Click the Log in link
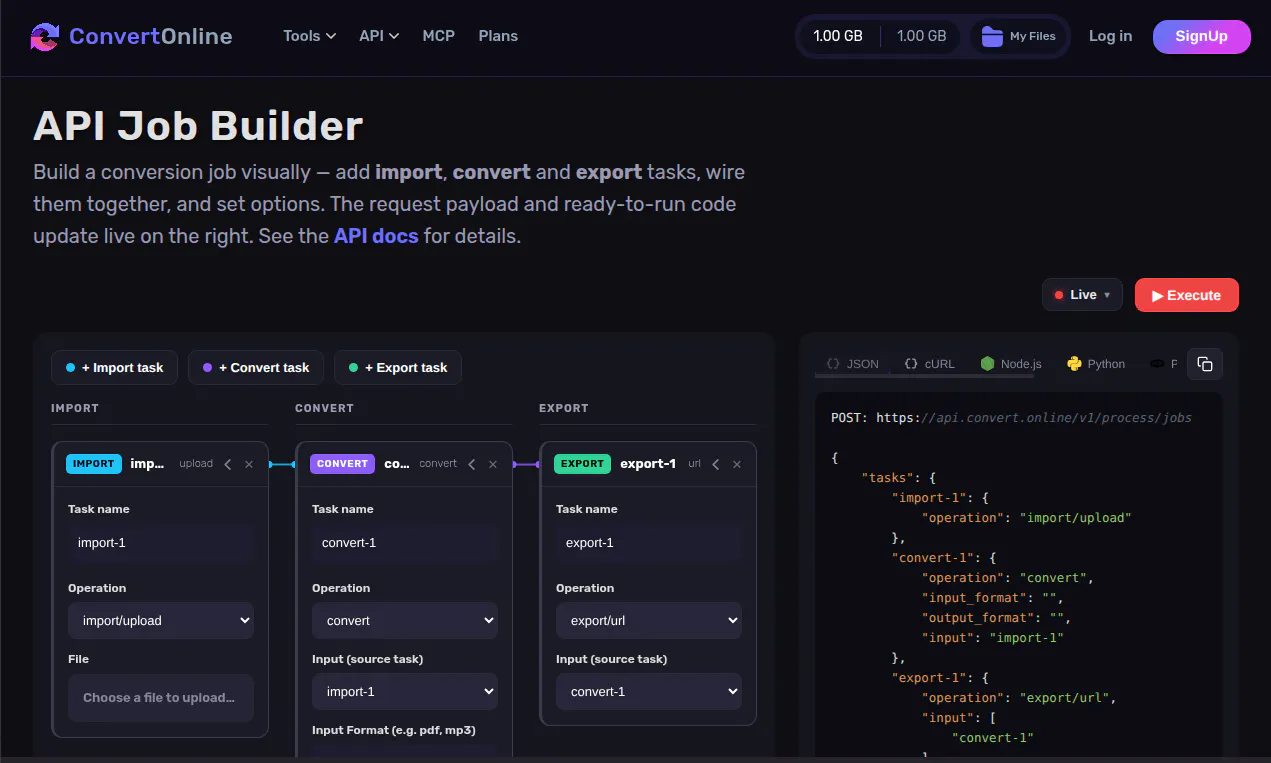Screen dimensions: 1271x763 (1110, 36)
